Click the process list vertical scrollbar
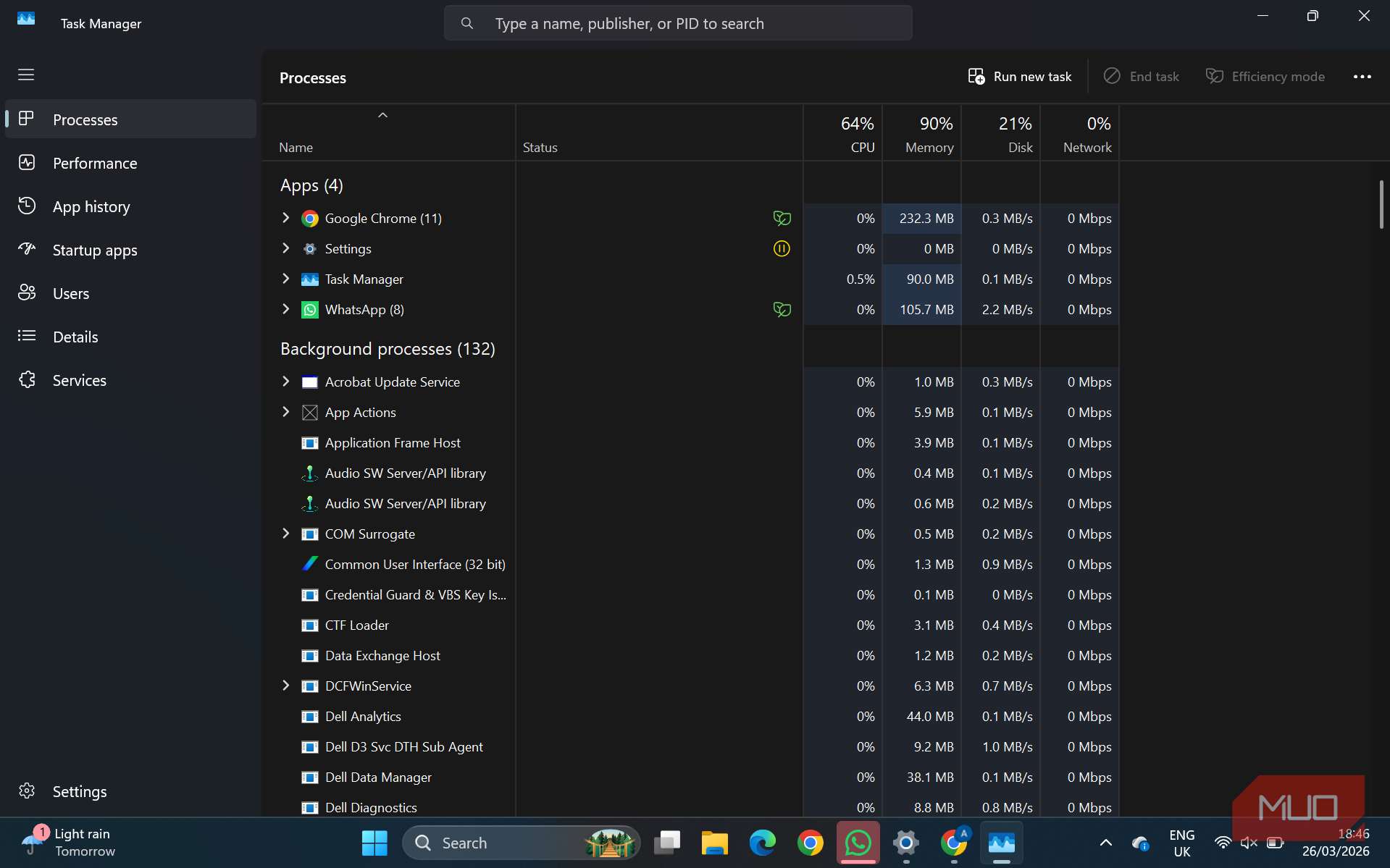Image resolution: width=1390 pixels, height=868 pixels. [1381, 205]
